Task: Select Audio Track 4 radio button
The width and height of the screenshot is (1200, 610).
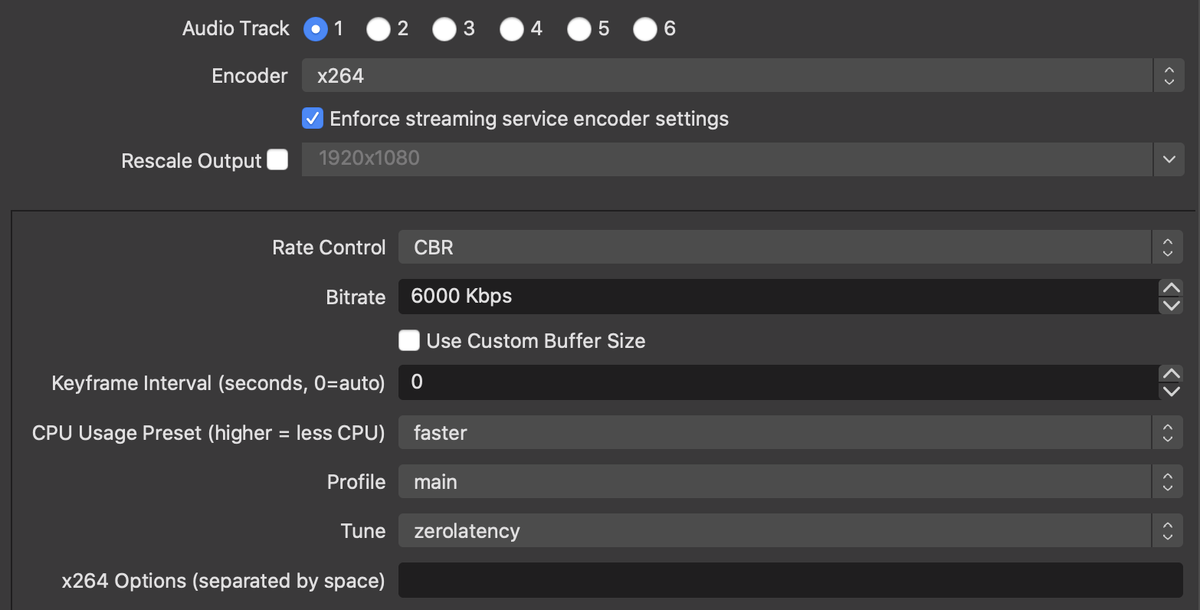Action: point(511,29)
